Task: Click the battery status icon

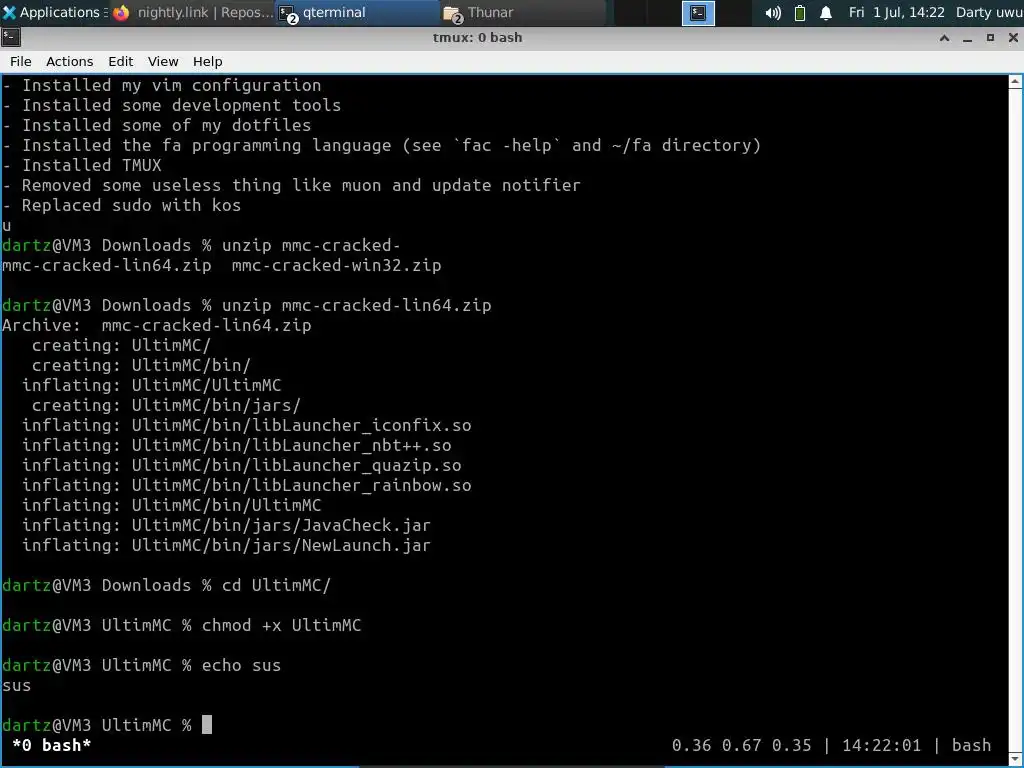Action: [x=799, y=13]
